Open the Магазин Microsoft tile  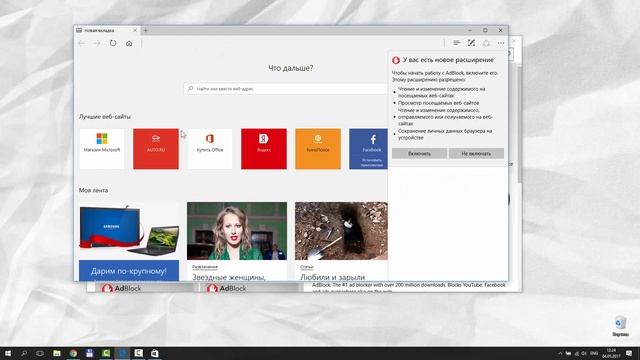coord(102,149)
